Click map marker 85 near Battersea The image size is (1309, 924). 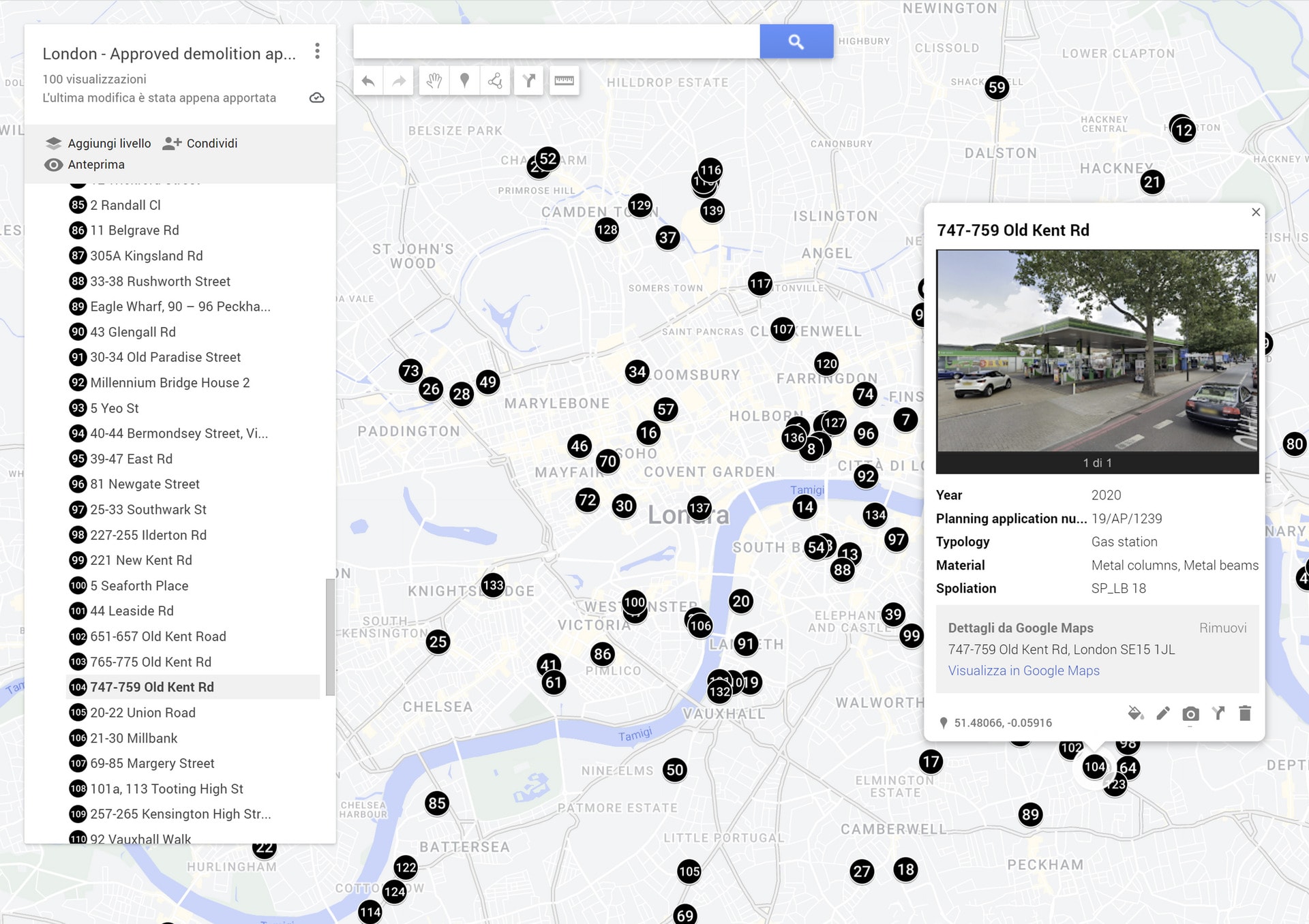(437, 803)
